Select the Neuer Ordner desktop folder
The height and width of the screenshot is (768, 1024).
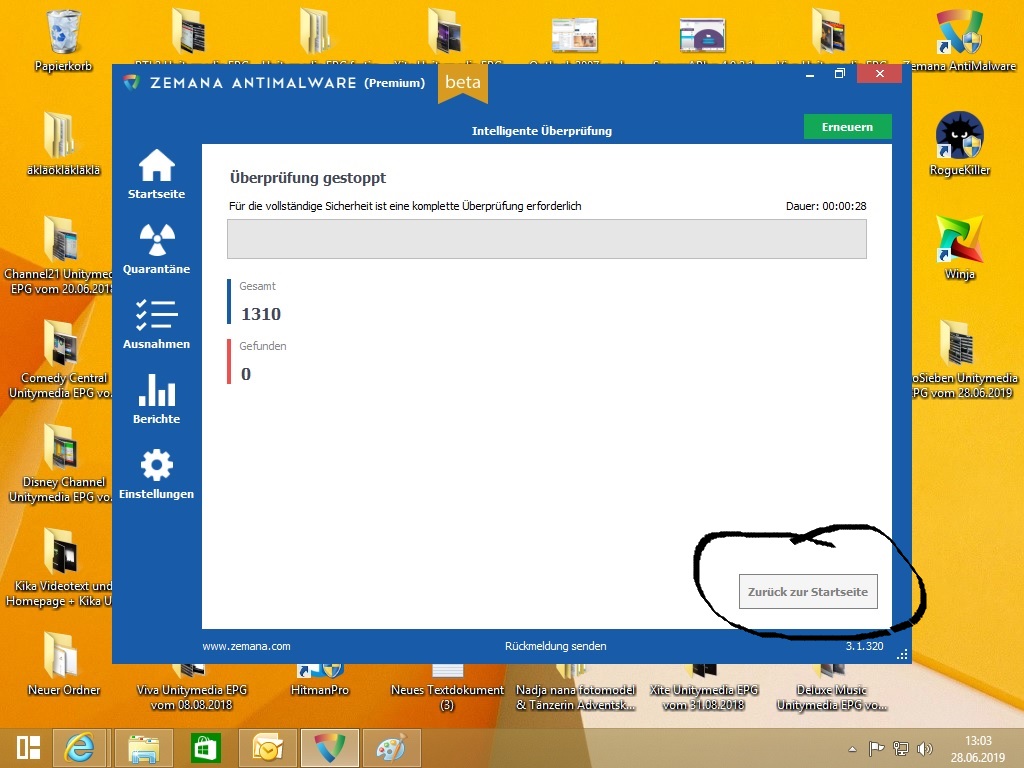point(63,664)
